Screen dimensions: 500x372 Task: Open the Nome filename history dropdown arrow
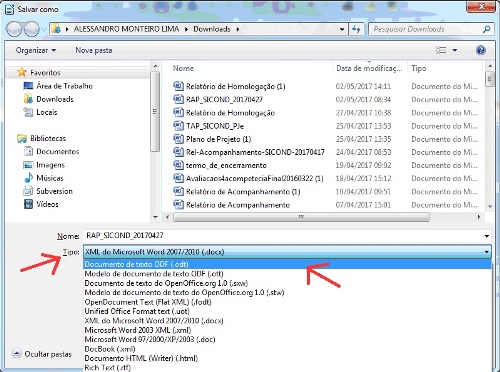(x=486, y=236)
